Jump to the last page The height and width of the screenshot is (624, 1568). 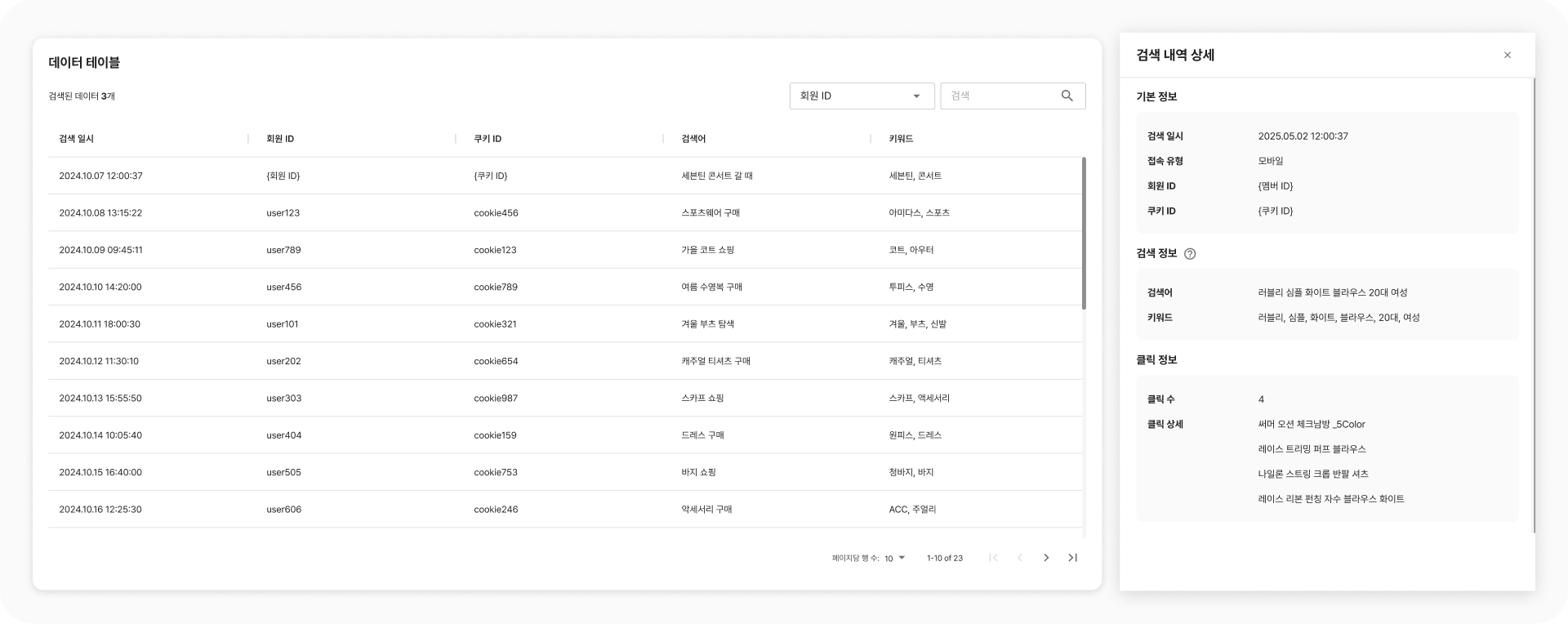[1073, 558]
